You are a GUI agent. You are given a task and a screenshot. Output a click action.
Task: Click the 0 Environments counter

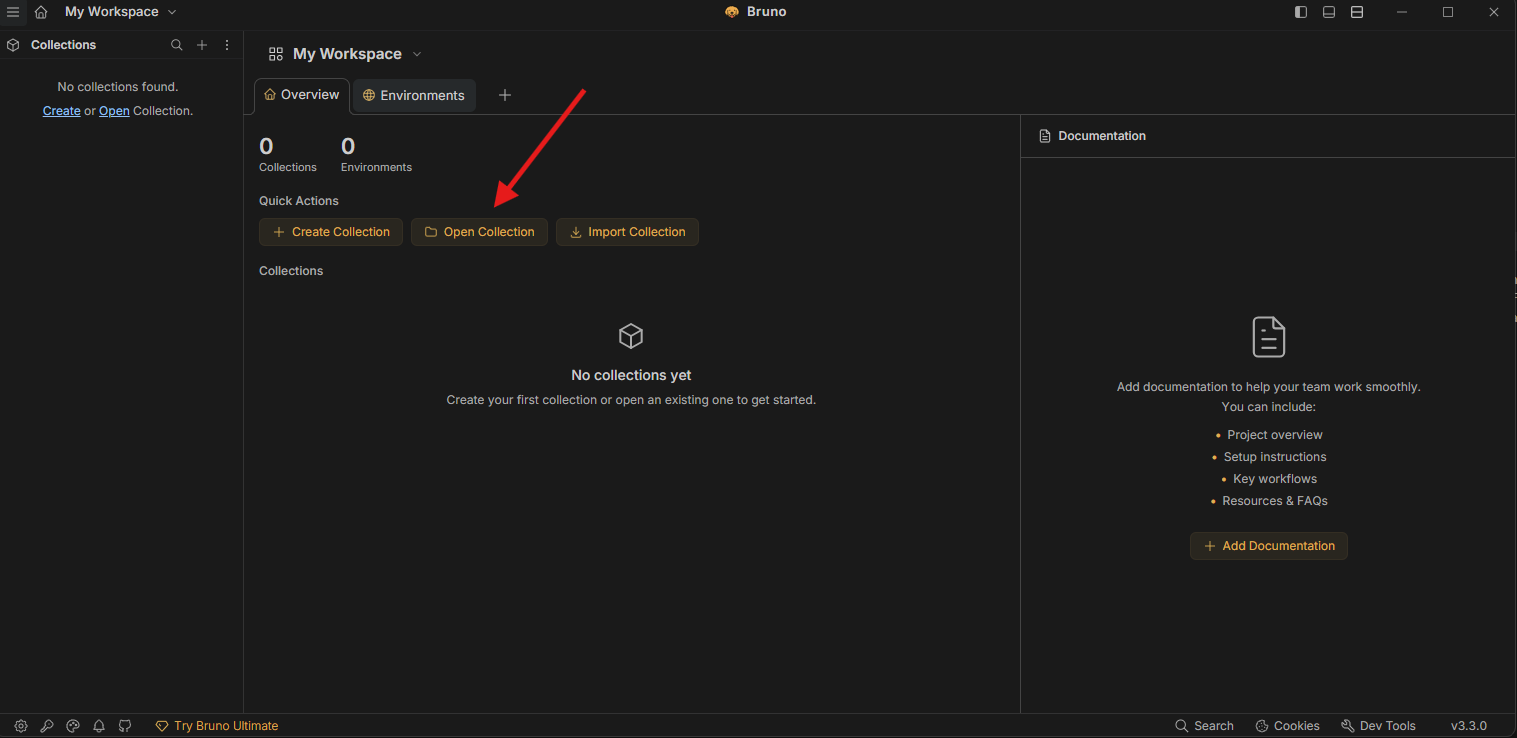376,155
